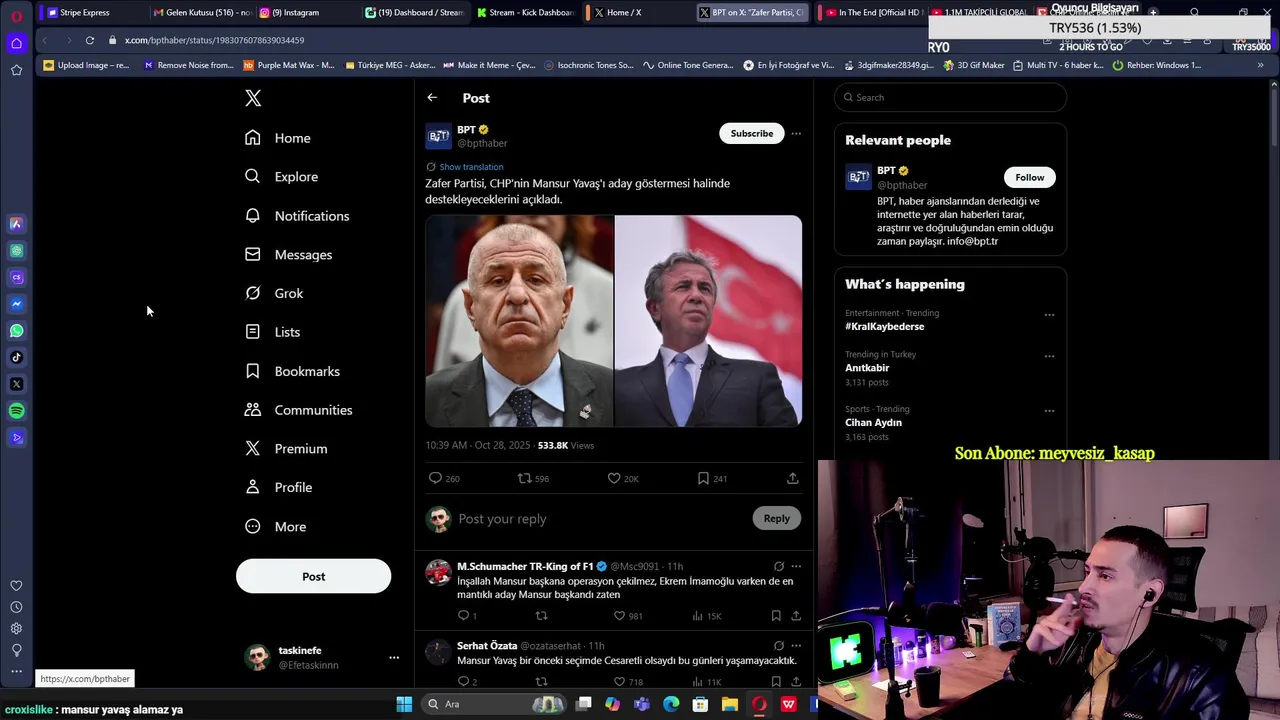Open Spotify in the Opera sidebar
The image size is (1280, 720).
[16, 411]
